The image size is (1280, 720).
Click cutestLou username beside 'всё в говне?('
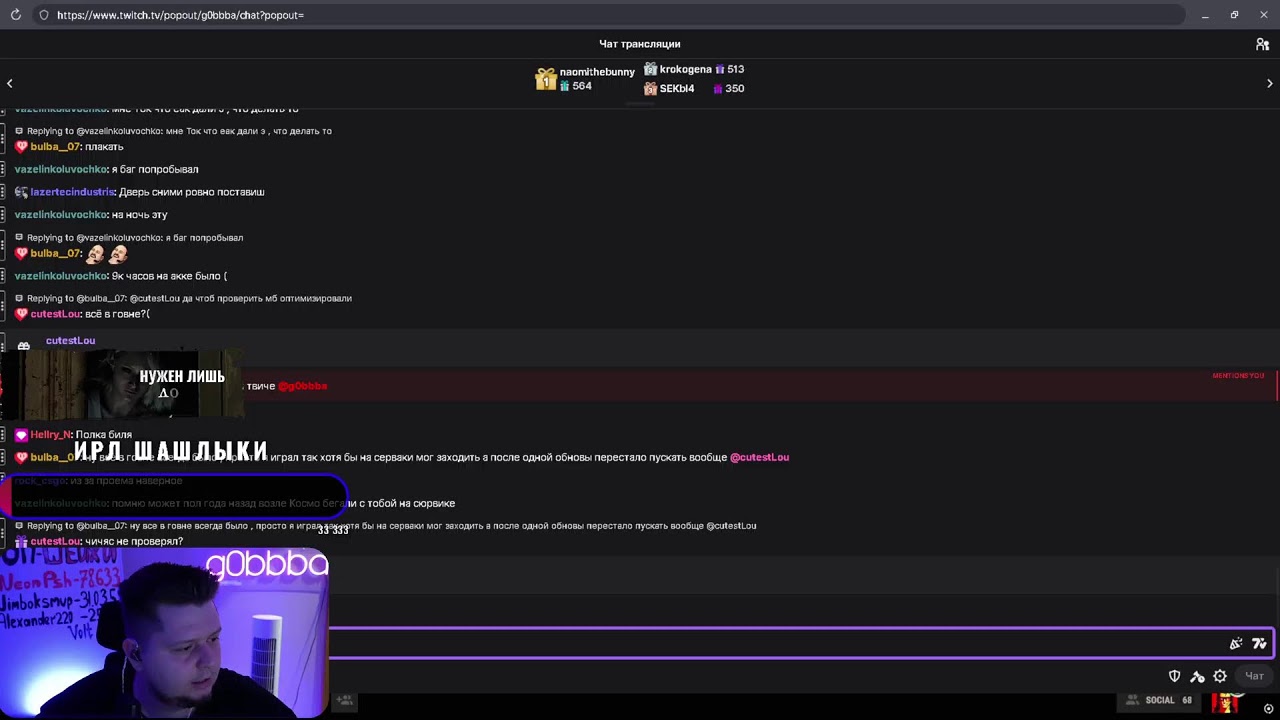(55, 314)
